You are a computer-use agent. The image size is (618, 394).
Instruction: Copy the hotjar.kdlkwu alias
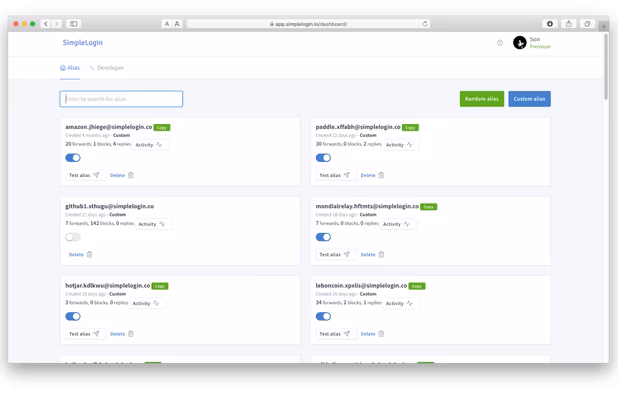coord(160,286)
